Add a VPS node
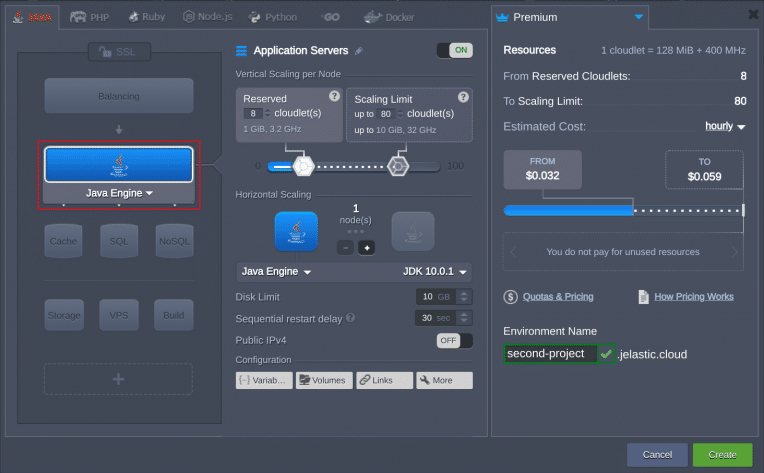764x473 pixels. click(118, 315)
